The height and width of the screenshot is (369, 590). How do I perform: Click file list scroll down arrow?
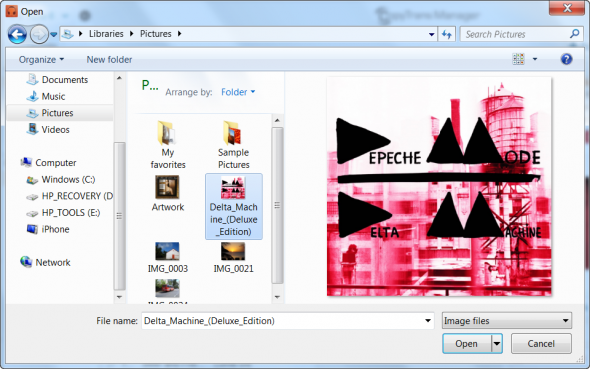coord(277,297)
